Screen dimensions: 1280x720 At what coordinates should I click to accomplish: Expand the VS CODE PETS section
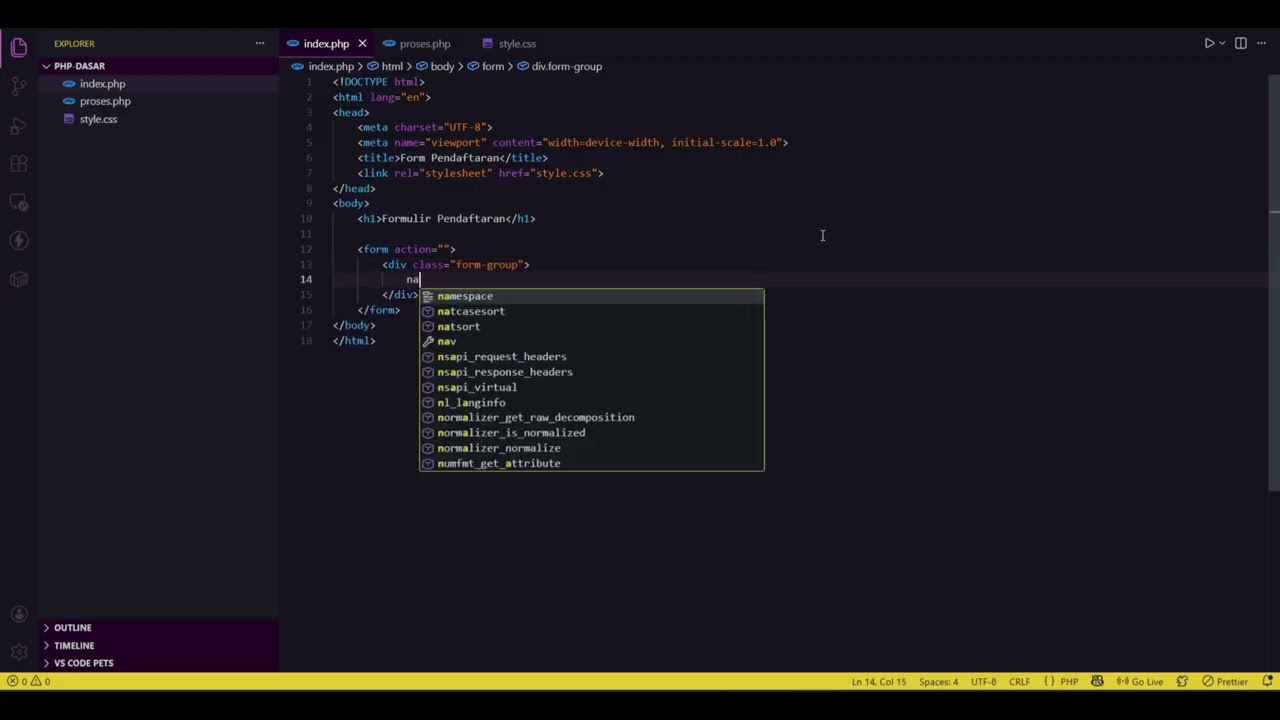(x=83, y=663)
